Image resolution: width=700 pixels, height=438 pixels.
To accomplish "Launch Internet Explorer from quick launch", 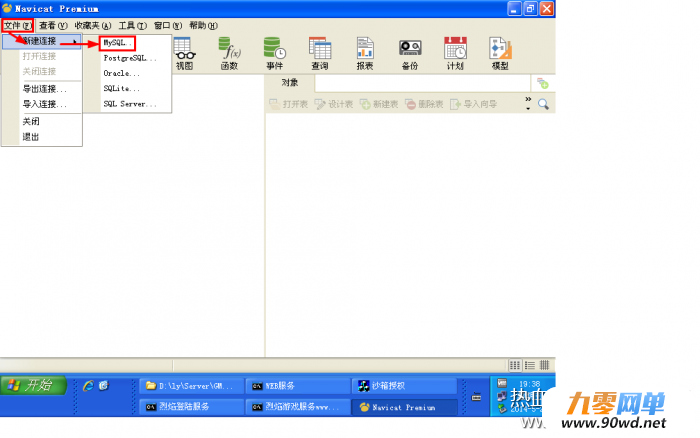I will coord(88,386).
